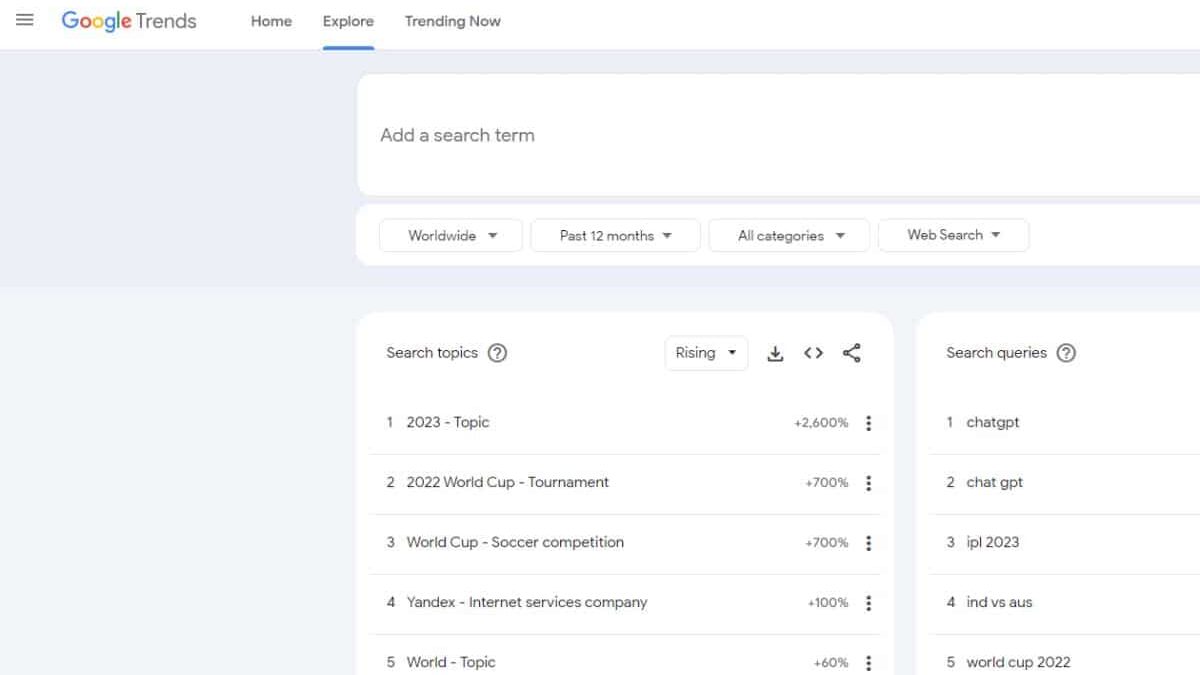
Task: Switch to Trending Now tab
Action: [452, 21]
